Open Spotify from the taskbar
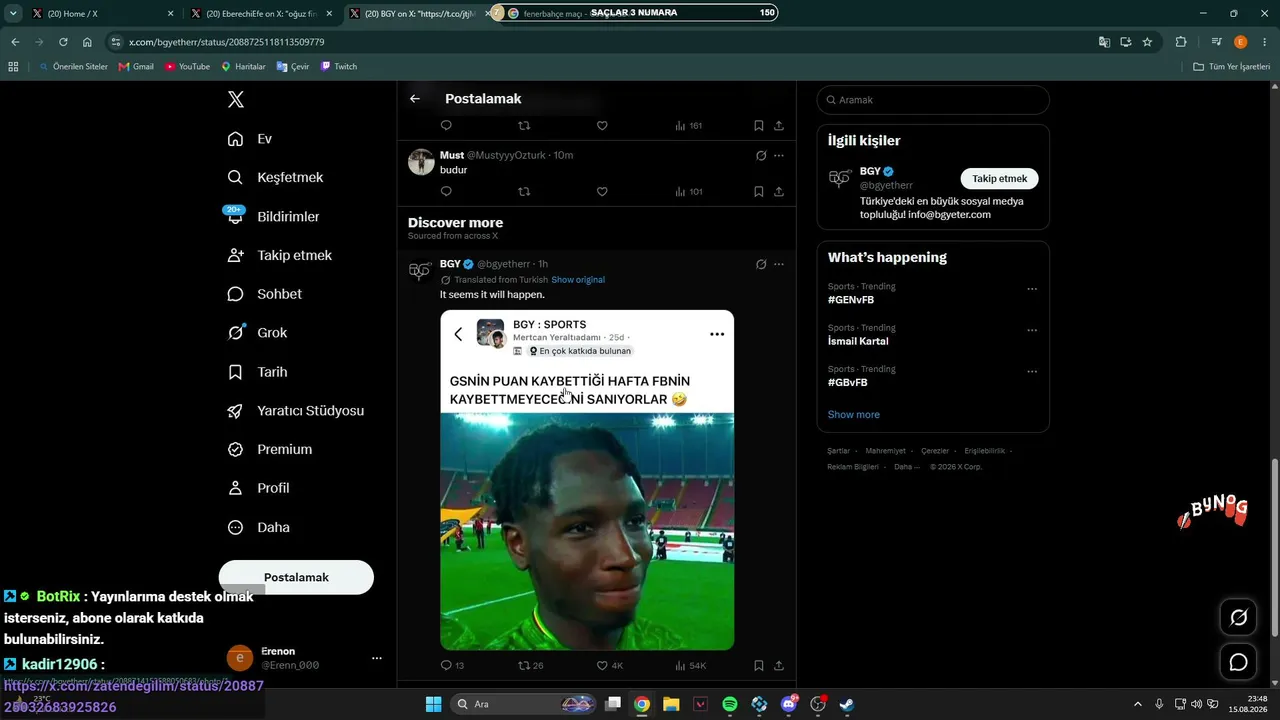 [x=730, y=704]
